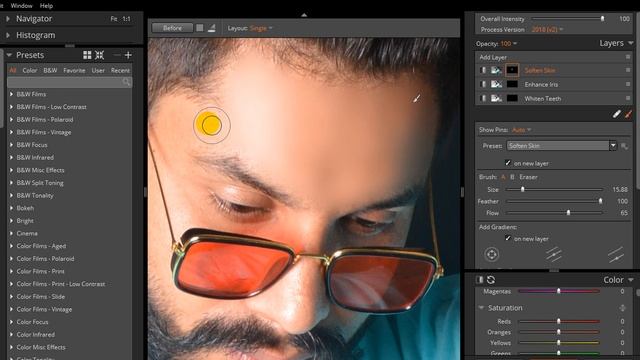Click the targeted adjustment icon beside Saturation
The height and width of the screenshot is (360, 640).
pos(622,308)
